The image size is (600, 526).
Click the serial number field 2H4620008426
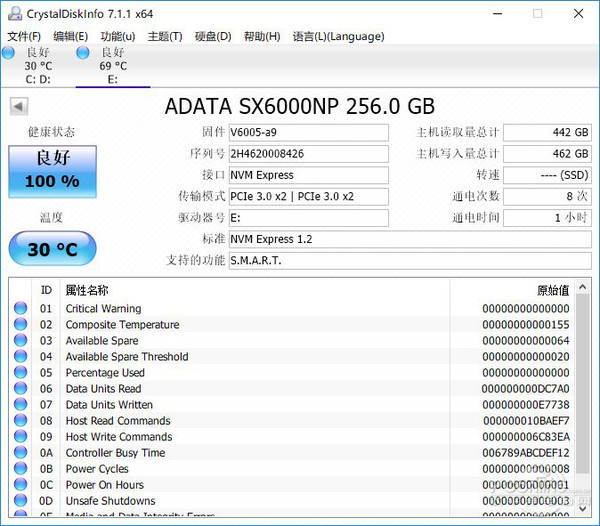point(308,154)
